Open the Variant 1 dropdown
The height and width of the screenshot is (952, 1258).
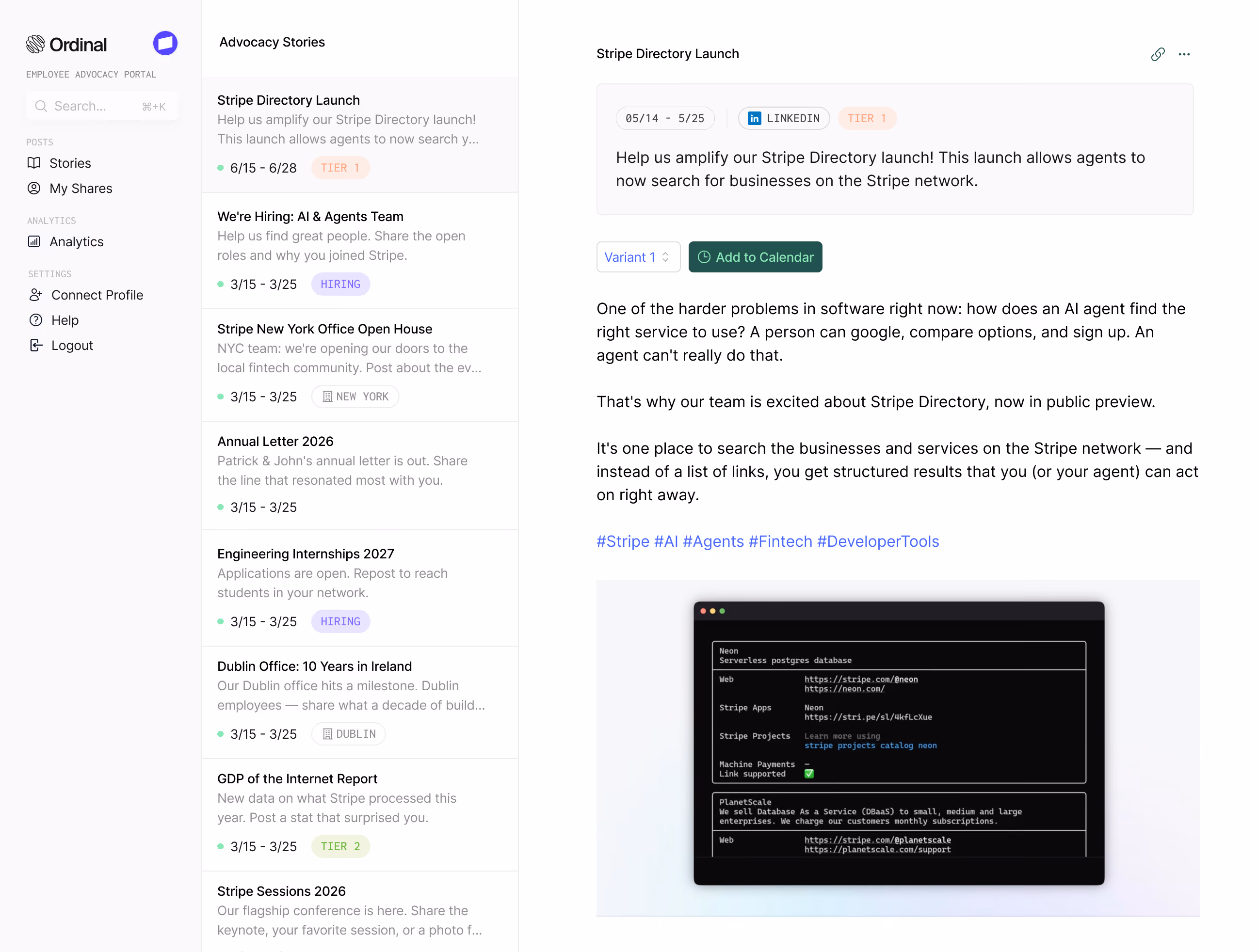638,257
